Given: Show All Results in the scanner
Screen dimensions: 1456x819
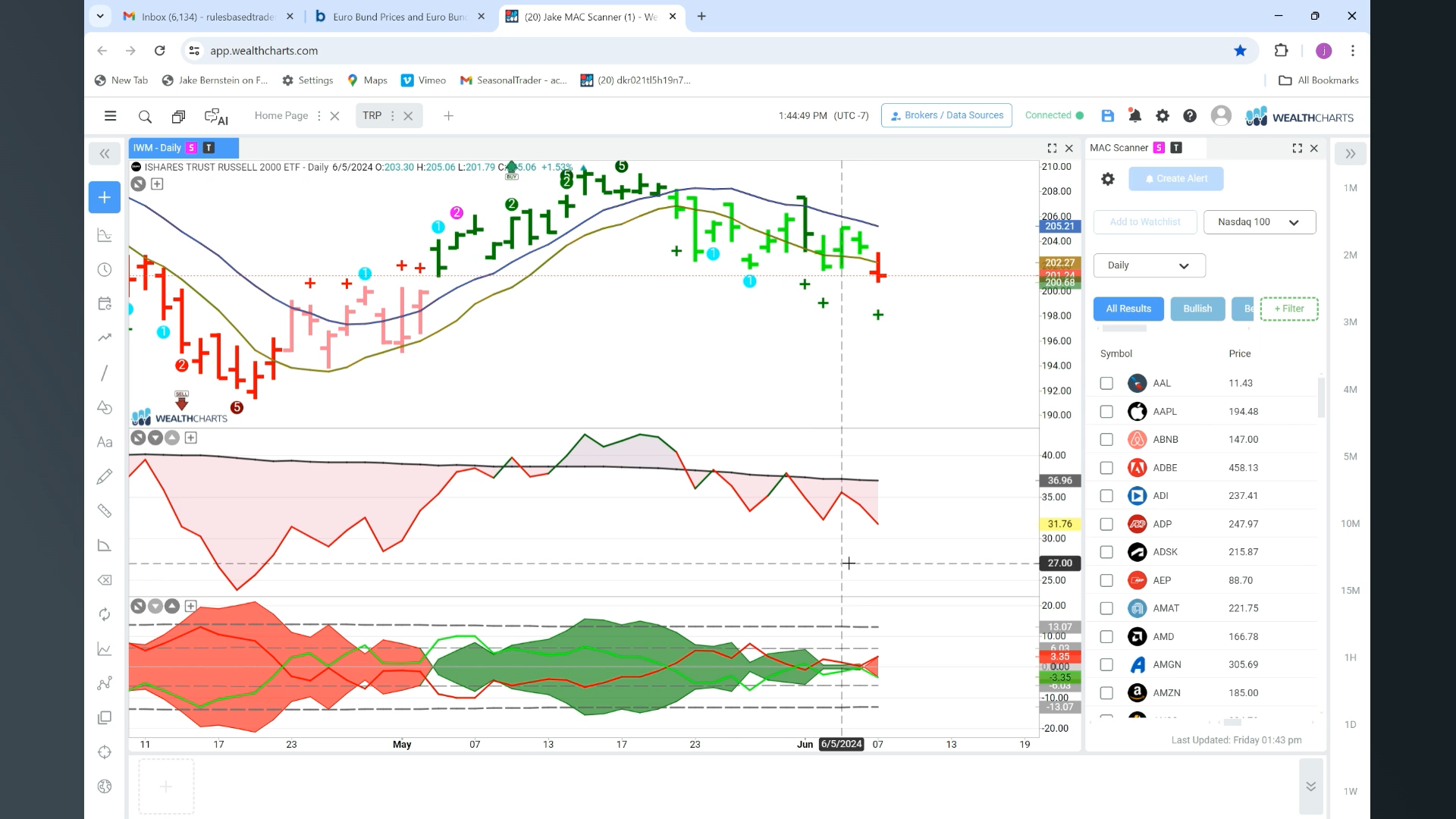Looking at the screenshot, I should pyautogui.click(x=1128, y=309).
